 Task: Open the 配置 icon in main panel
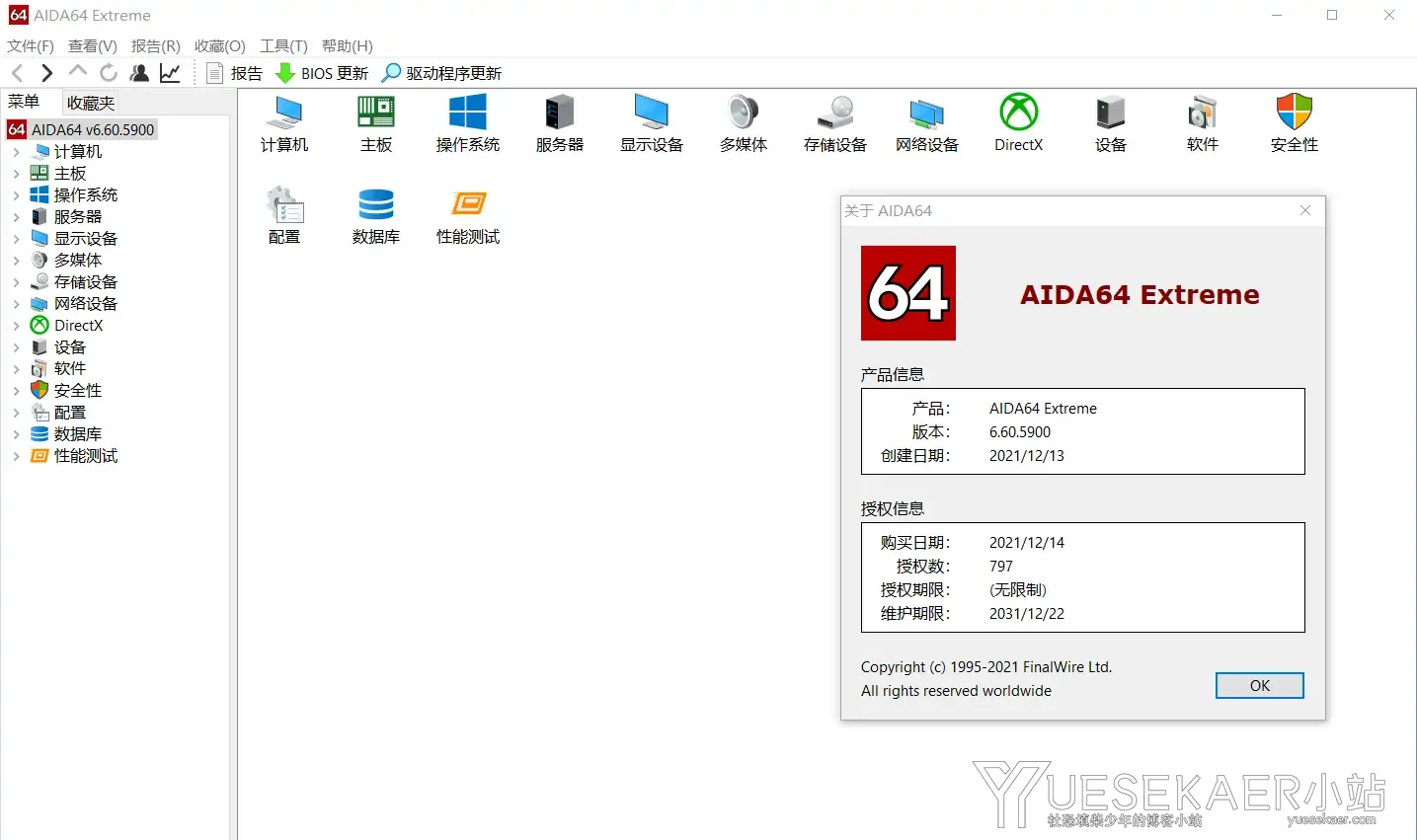pos(284,215)
